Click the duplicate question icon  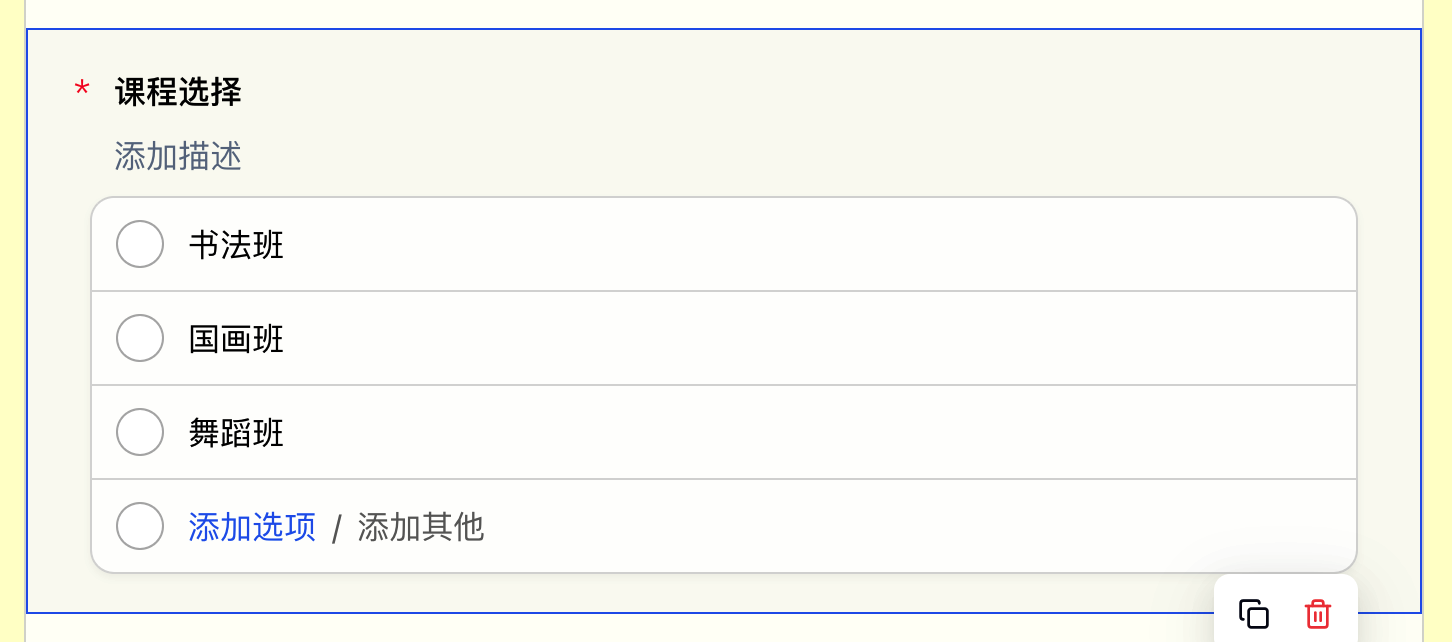(1253, 613)
